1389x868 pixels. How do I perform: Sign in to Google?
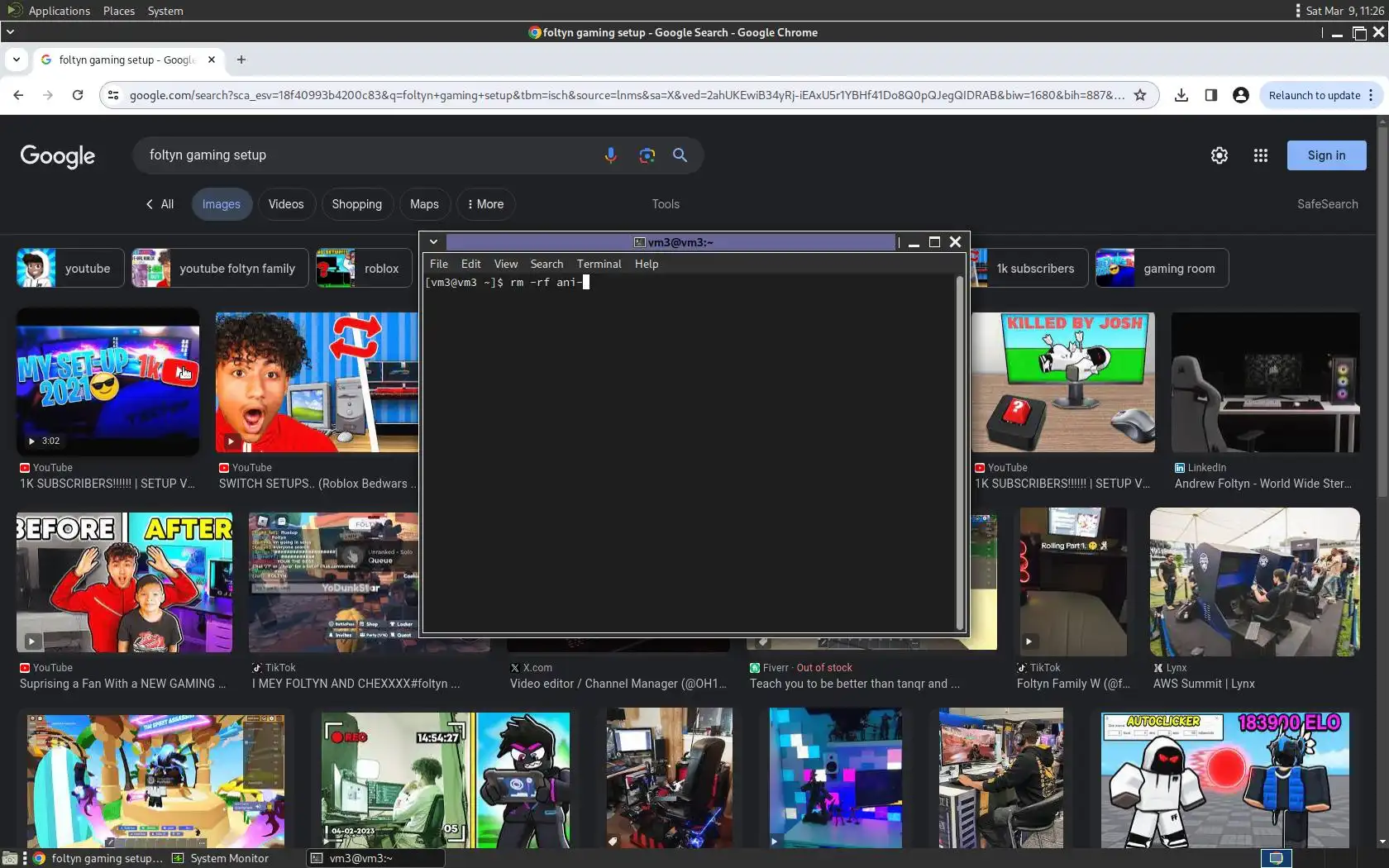(1326, 155)
